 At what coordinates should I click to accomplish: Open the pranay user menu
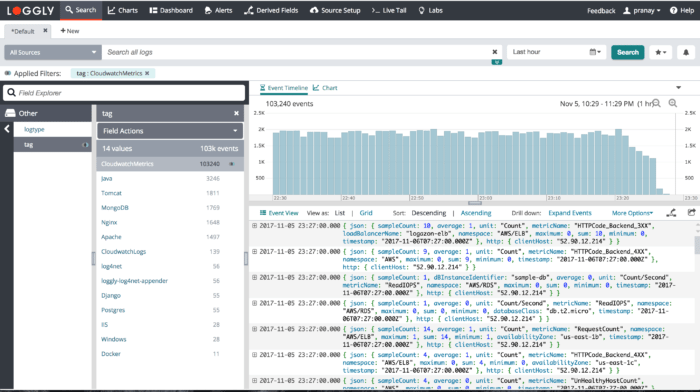tap(642, 10)
